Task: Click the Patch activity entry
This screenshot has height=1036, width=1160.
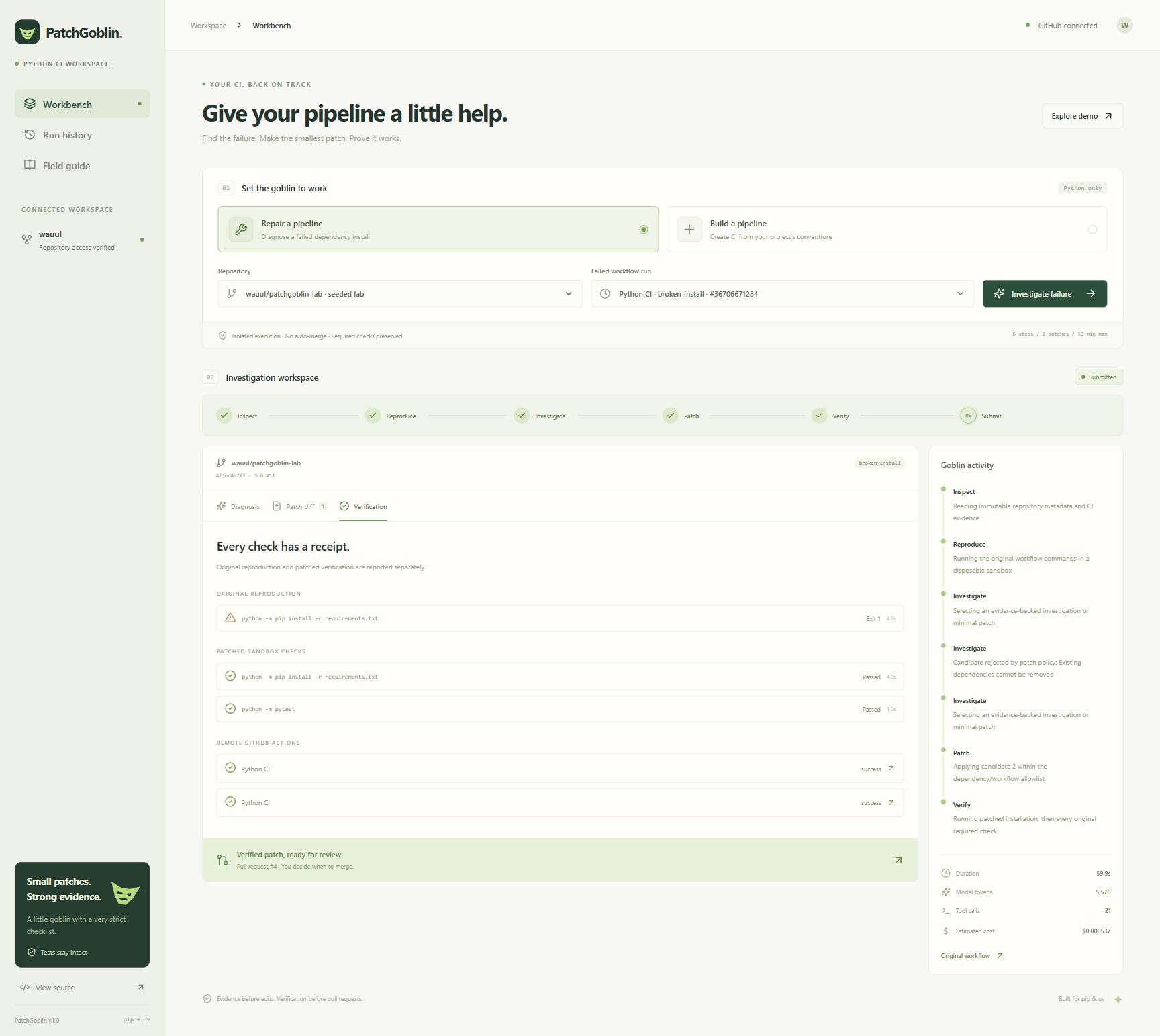Action: [x=1025, y=765]
